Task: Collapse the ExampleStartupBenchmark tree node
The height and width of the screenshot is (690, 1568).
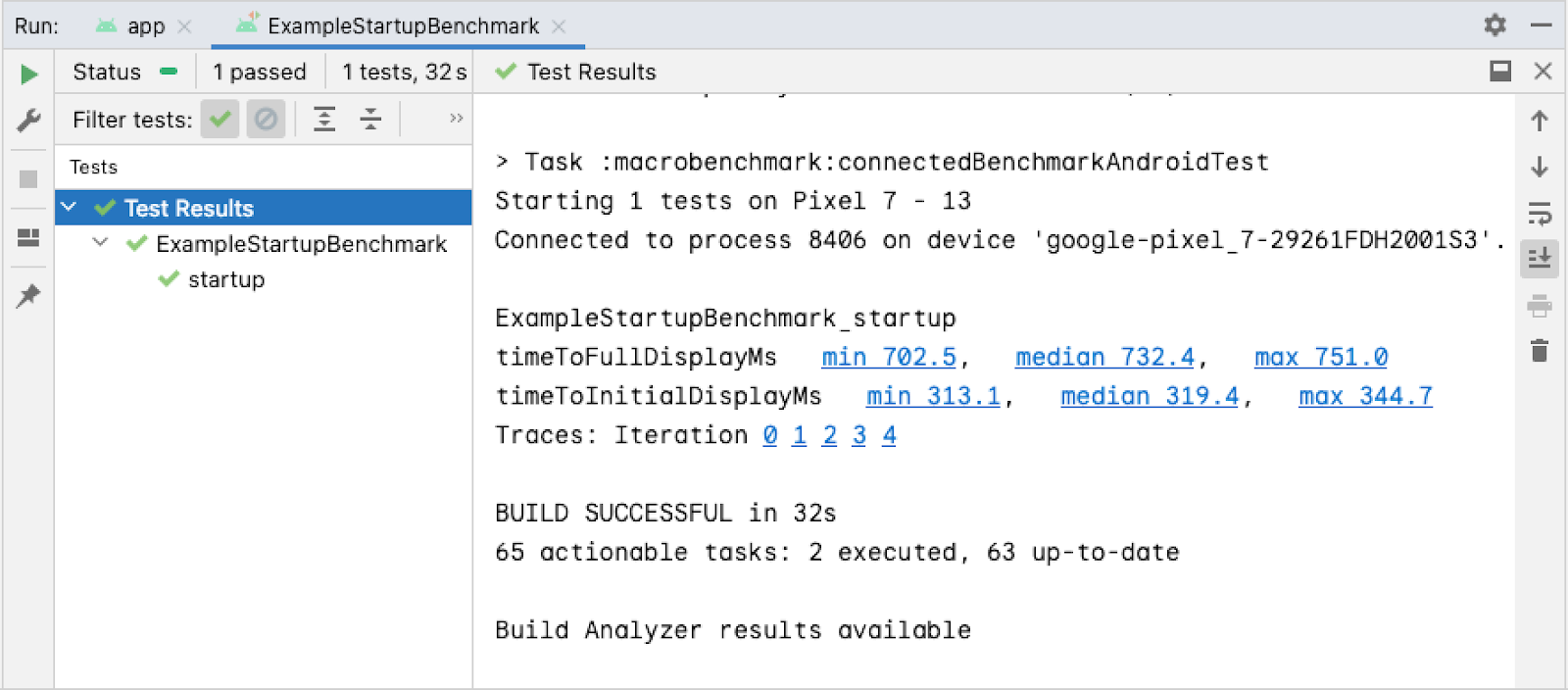Action: pyautogui.click(x=100, y=242)
